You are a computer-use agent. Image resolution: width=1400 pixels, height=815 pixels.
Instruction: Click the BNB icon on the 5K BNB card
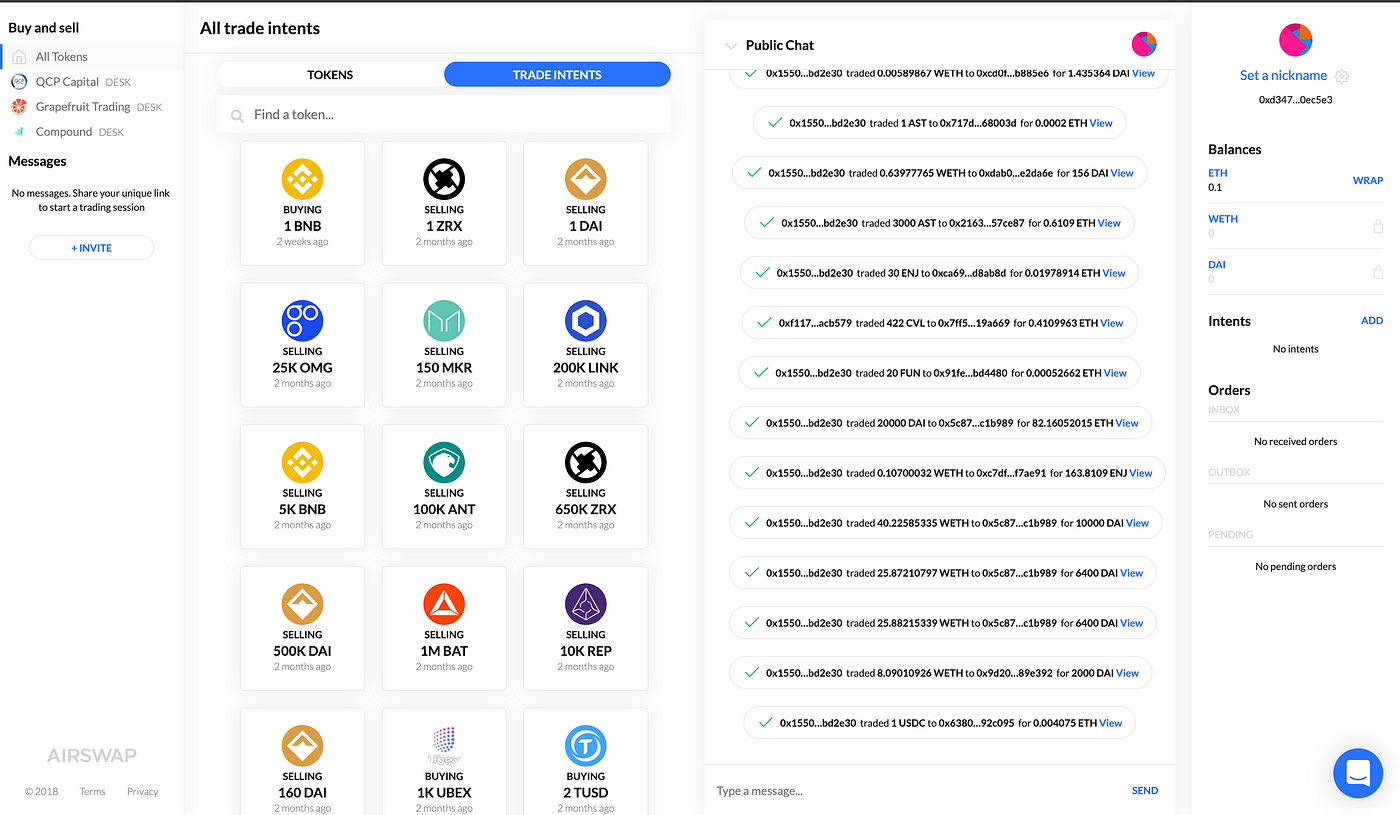click(302, 463)
